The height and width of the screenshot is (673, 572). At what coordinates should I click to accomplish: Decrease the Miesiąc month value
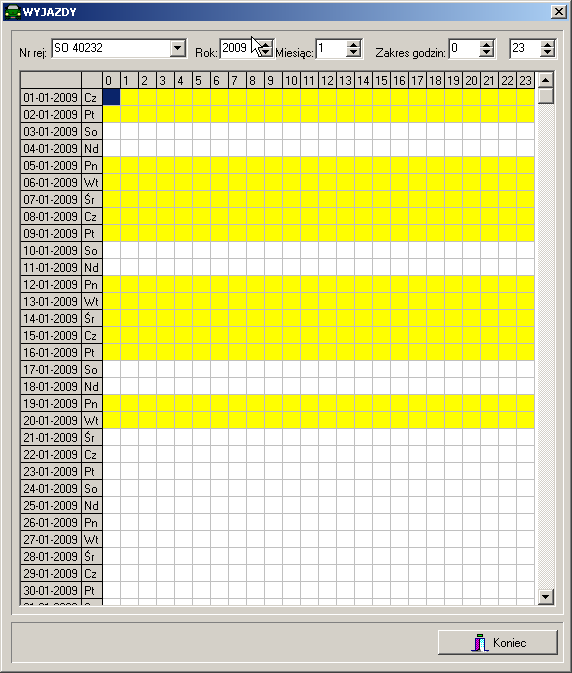[x=353, y=52]
